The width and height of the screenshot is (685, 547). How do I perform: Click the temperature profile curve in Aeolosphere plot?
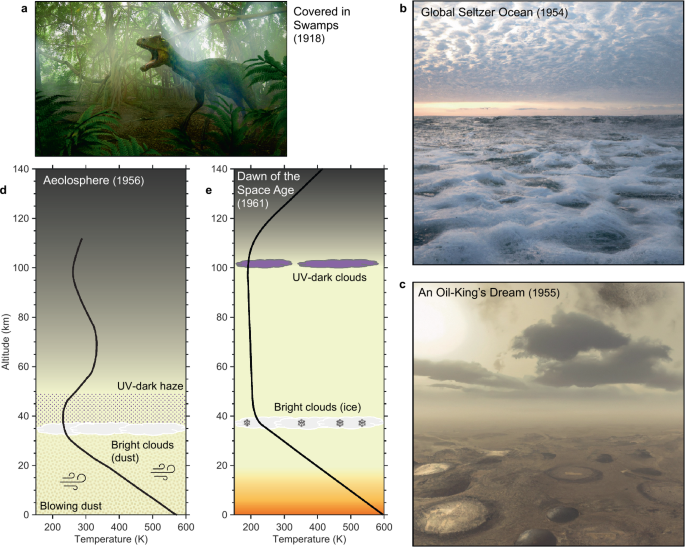click(95, 345)
